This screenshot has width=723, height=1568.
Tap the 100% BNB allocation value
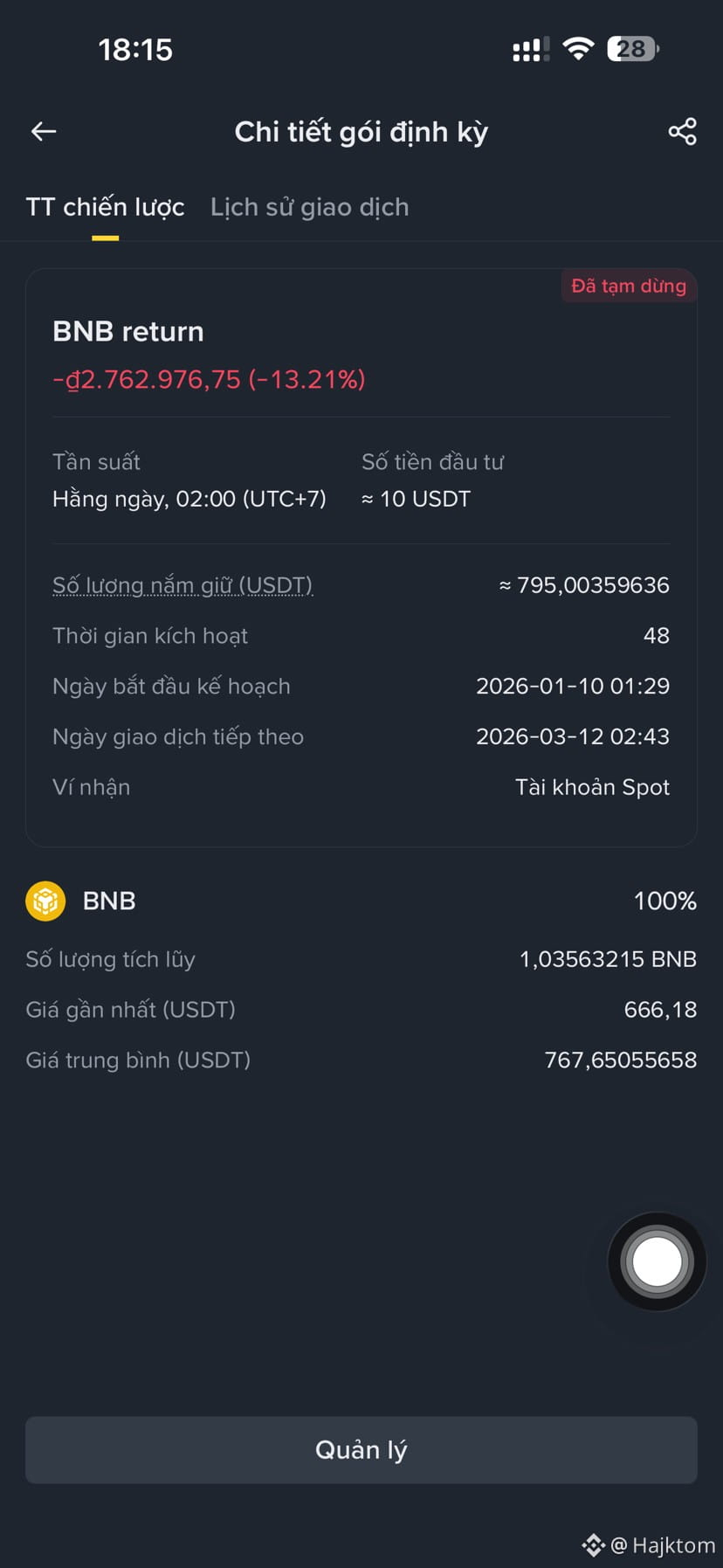click(664, 901)
